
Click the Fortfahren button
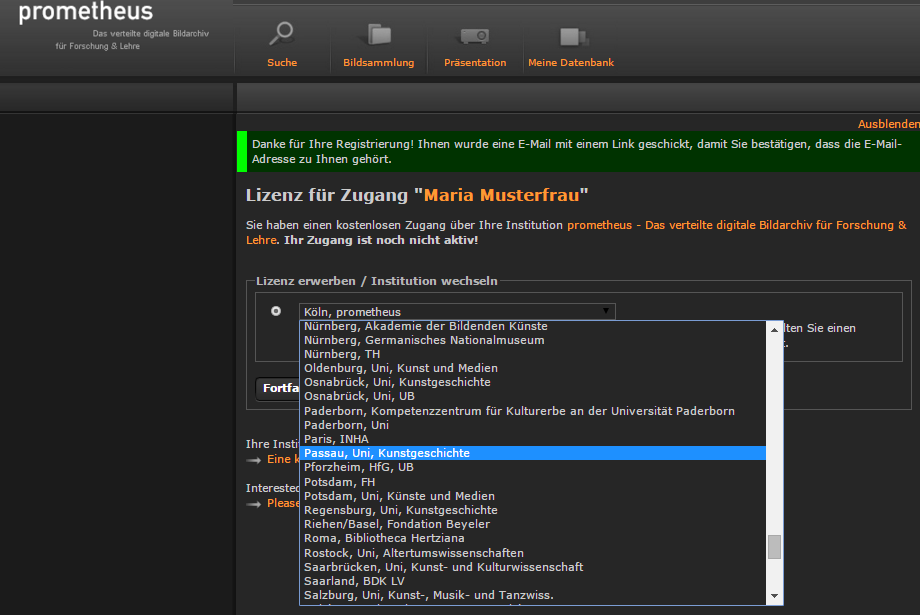pos(278,388)
